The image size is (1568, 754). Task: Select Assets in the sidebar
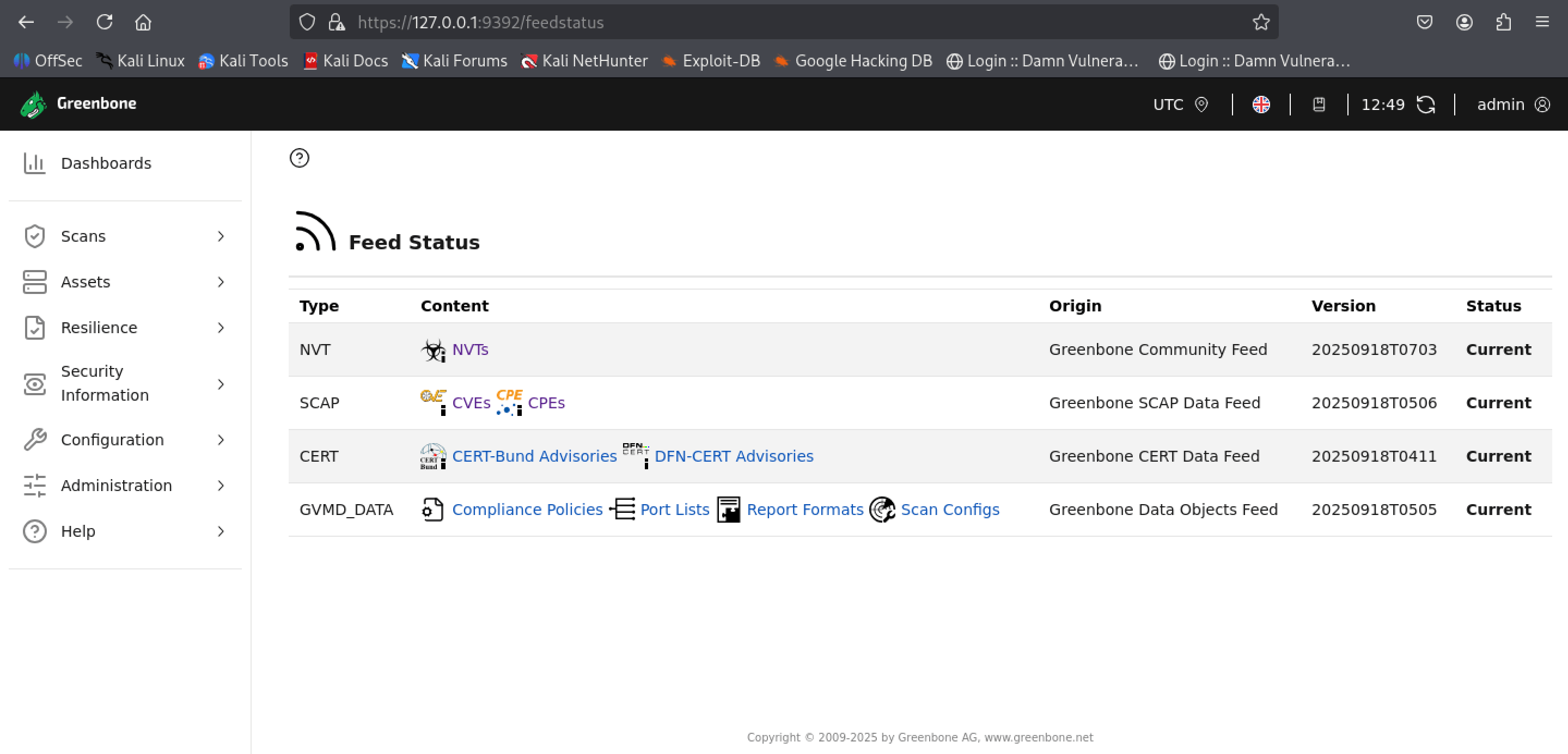coord(125,282)
